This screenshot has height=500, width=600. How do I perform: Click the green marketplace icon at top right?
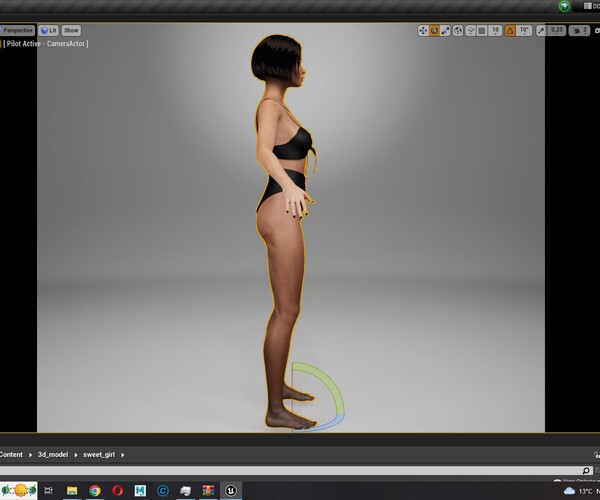[564, 6]
